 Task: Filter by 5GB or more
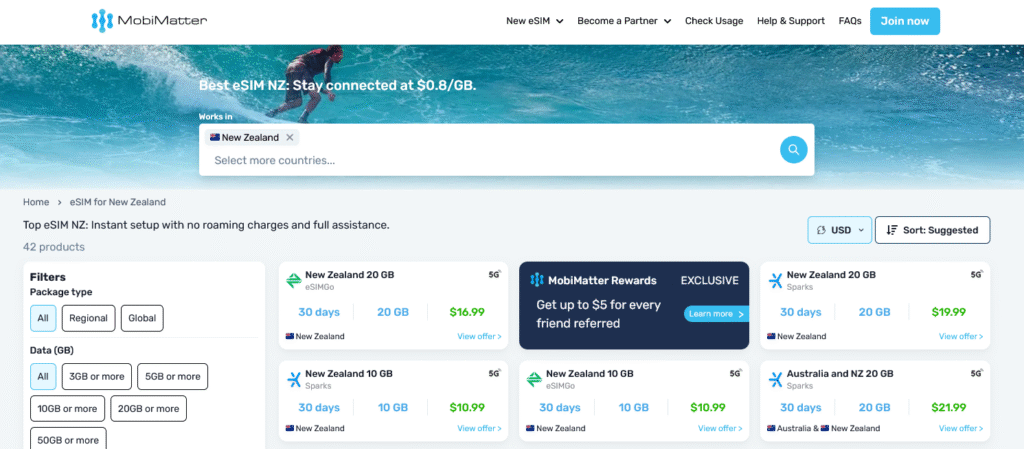[x=172, y=377]
